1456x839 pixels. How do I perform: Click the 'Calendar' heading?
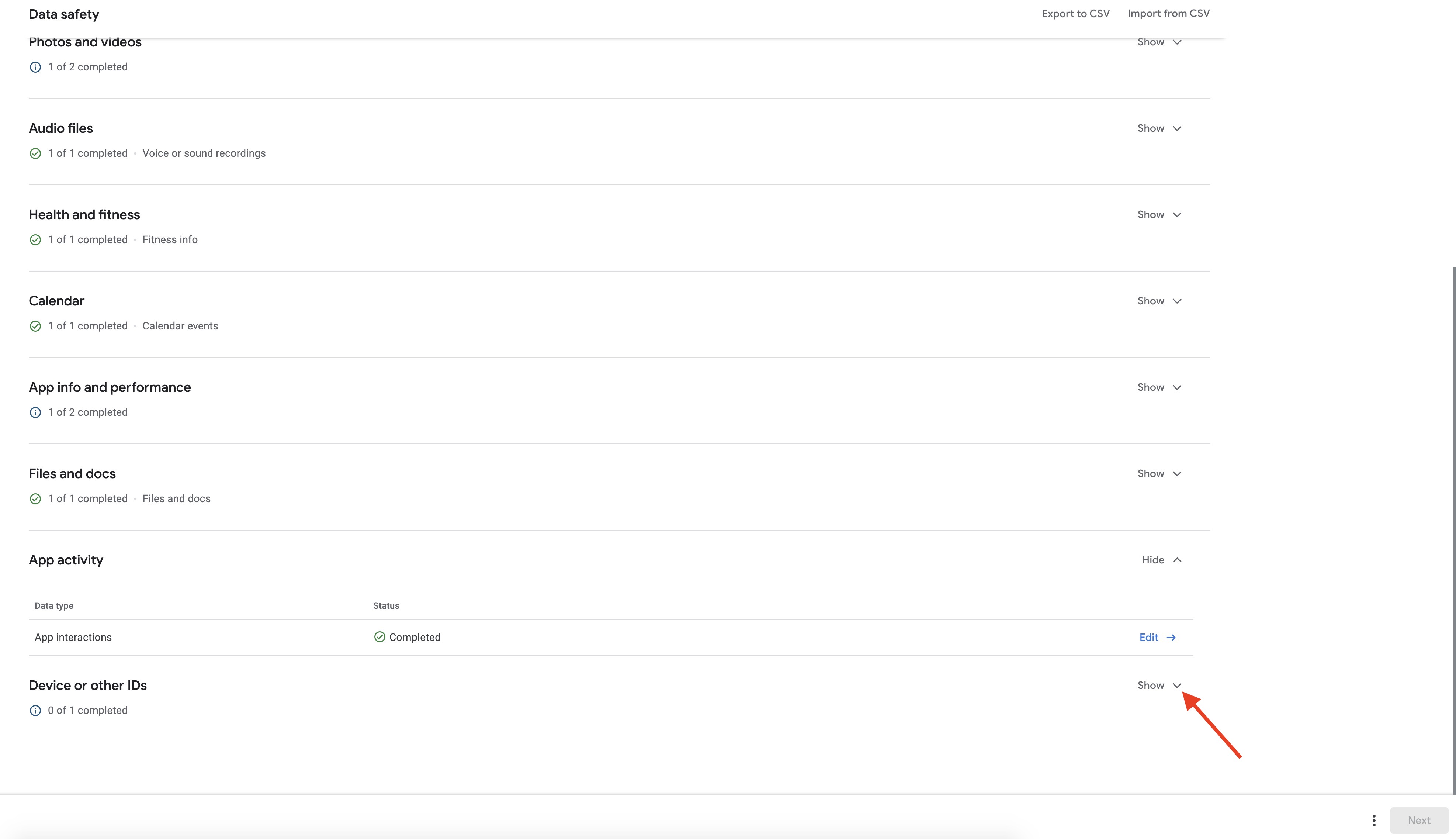pos(56,301)
